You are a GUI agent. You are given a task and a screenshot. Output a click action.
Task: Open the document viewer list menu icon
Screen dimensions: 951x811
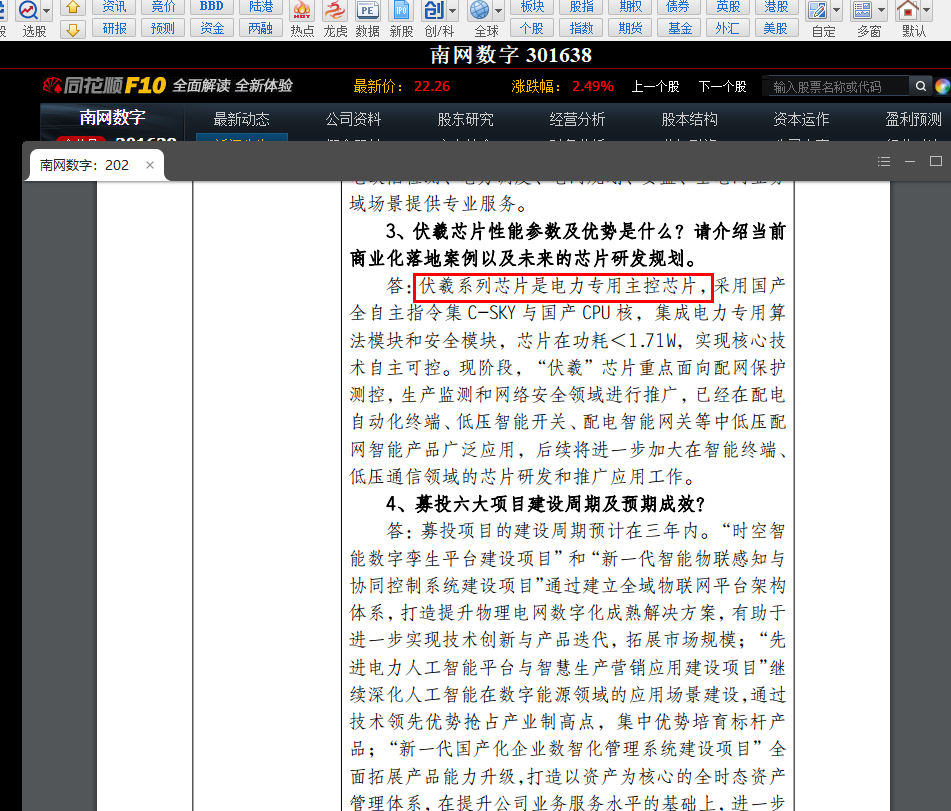point(884,161)
